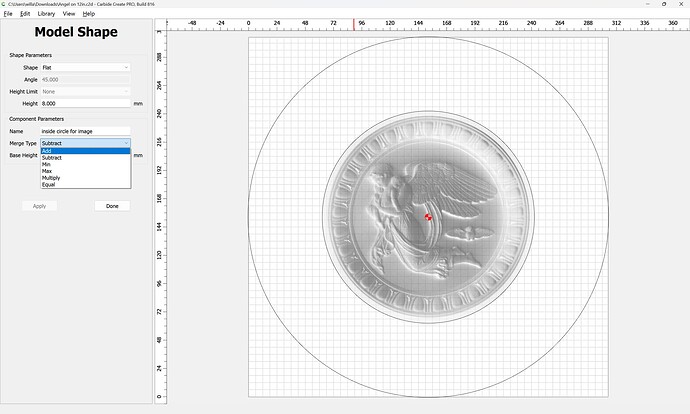
Task: Minimize the Carbide Create window
Action: (x=648, y=4)
